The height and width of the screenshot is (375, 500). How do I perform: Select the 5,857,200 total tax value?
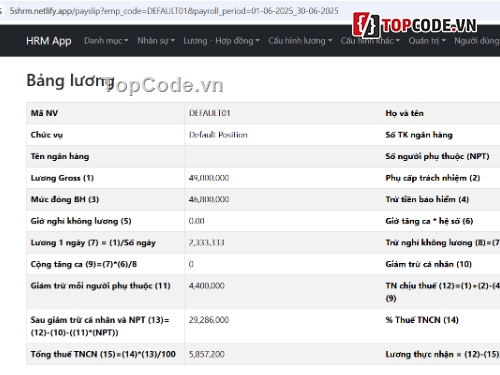click(206, 354)
